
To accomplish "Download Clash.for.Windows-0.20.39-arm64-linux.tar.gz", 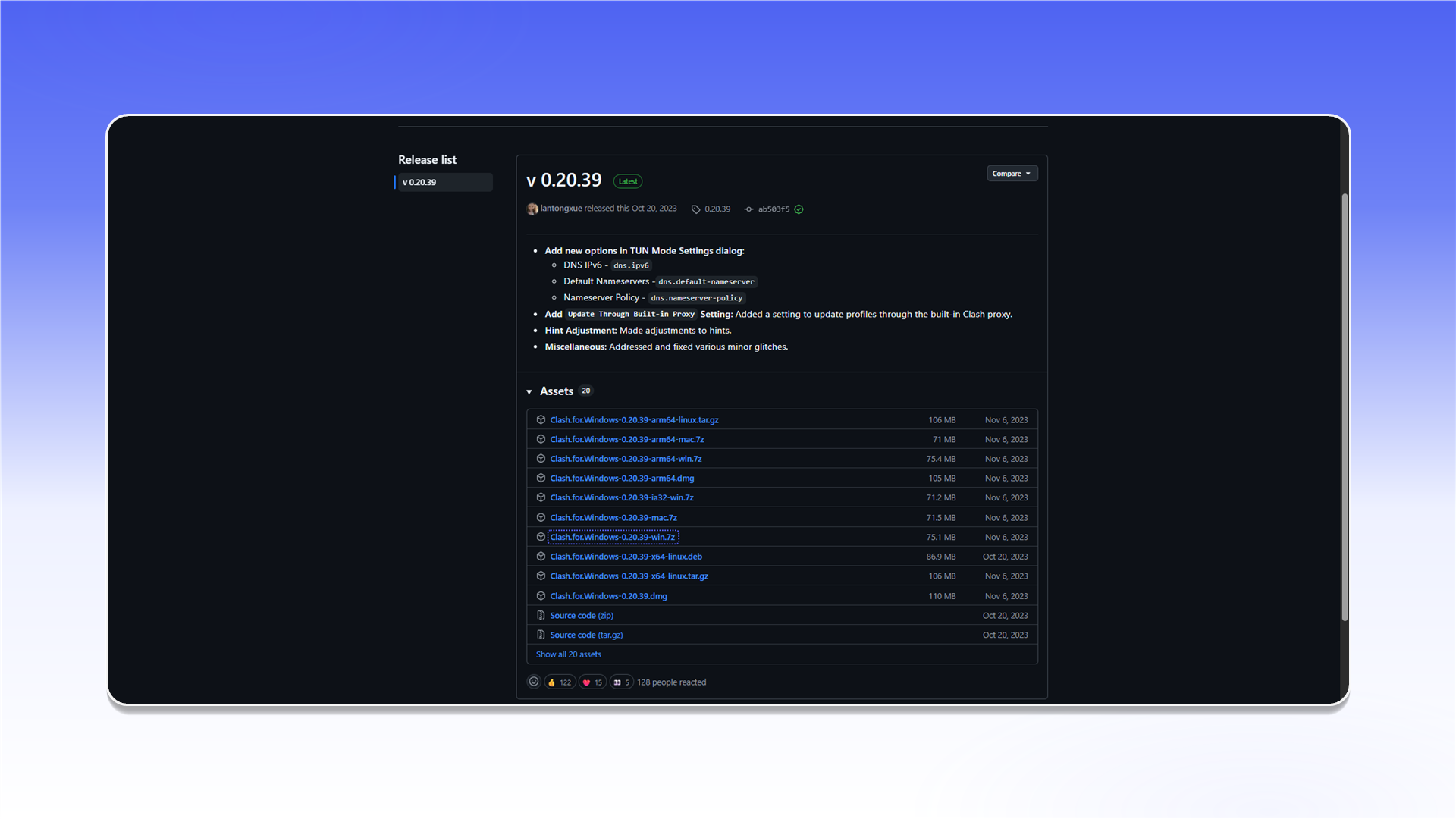I will 634,420.
